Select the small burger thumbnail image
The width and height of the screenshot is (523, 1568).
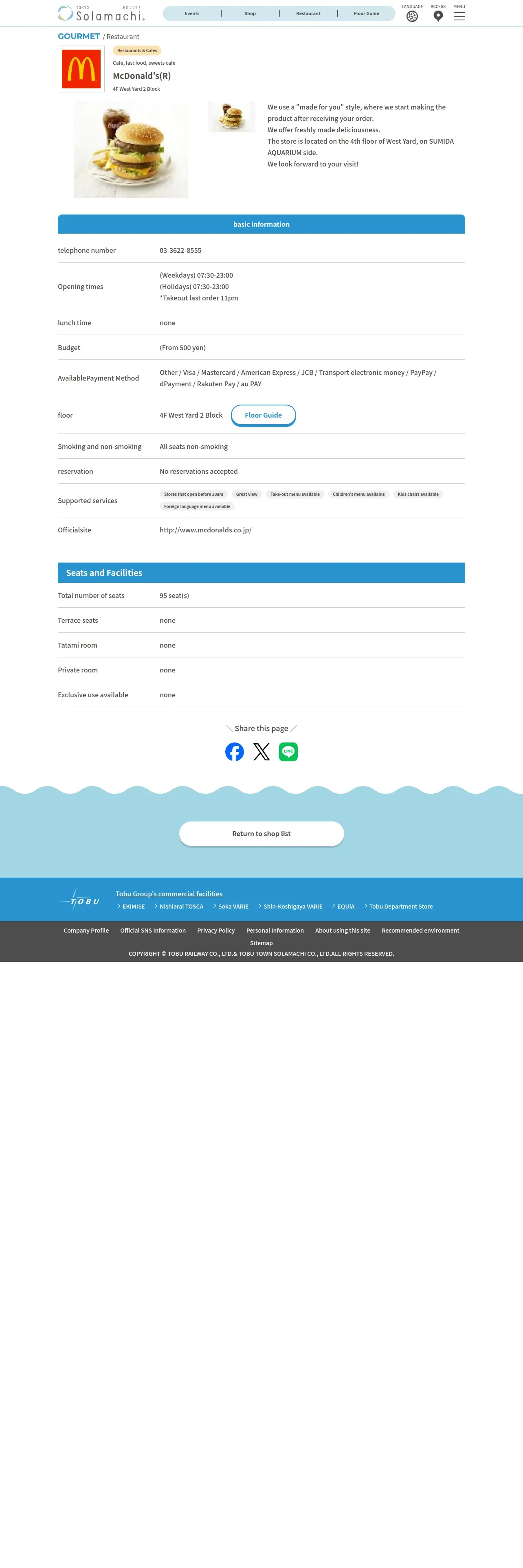click(x=231, y=117)
